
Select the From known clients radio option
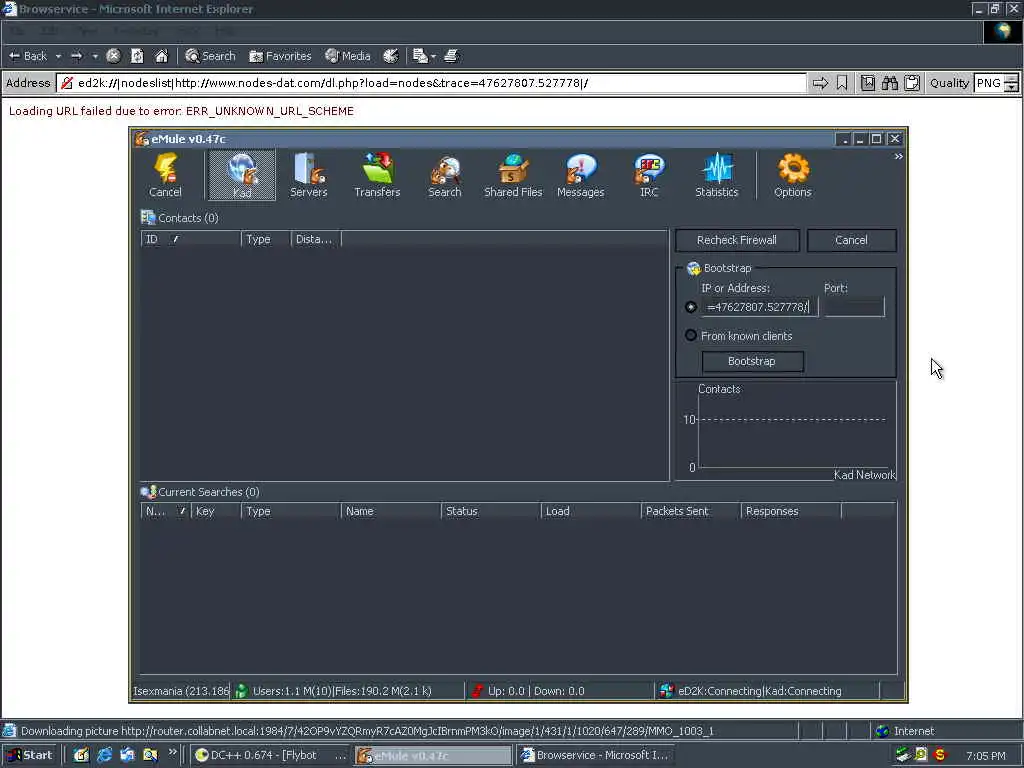[x=691, y=336]
